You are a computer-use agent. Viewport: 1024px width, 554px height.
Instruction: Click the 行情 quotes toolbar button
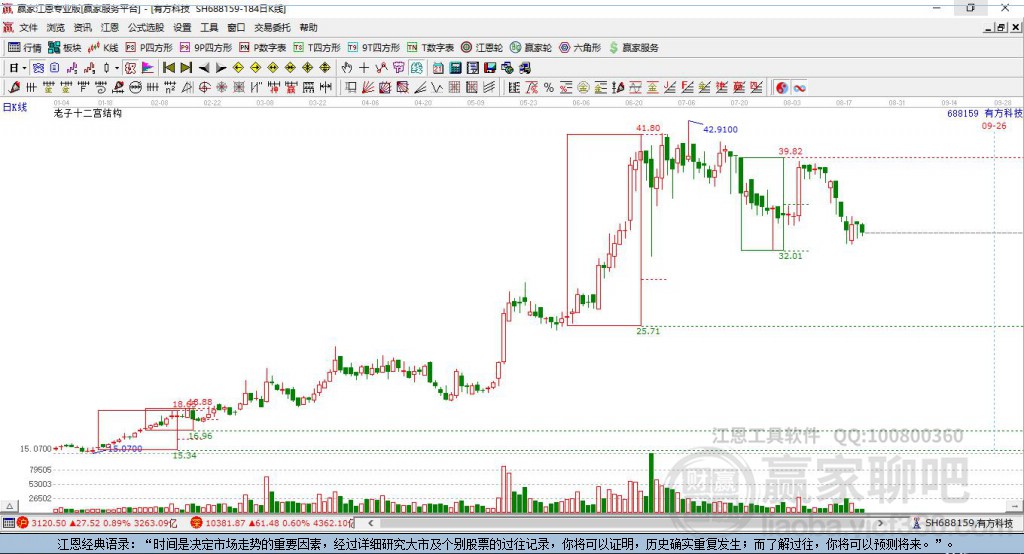[25, 48]
